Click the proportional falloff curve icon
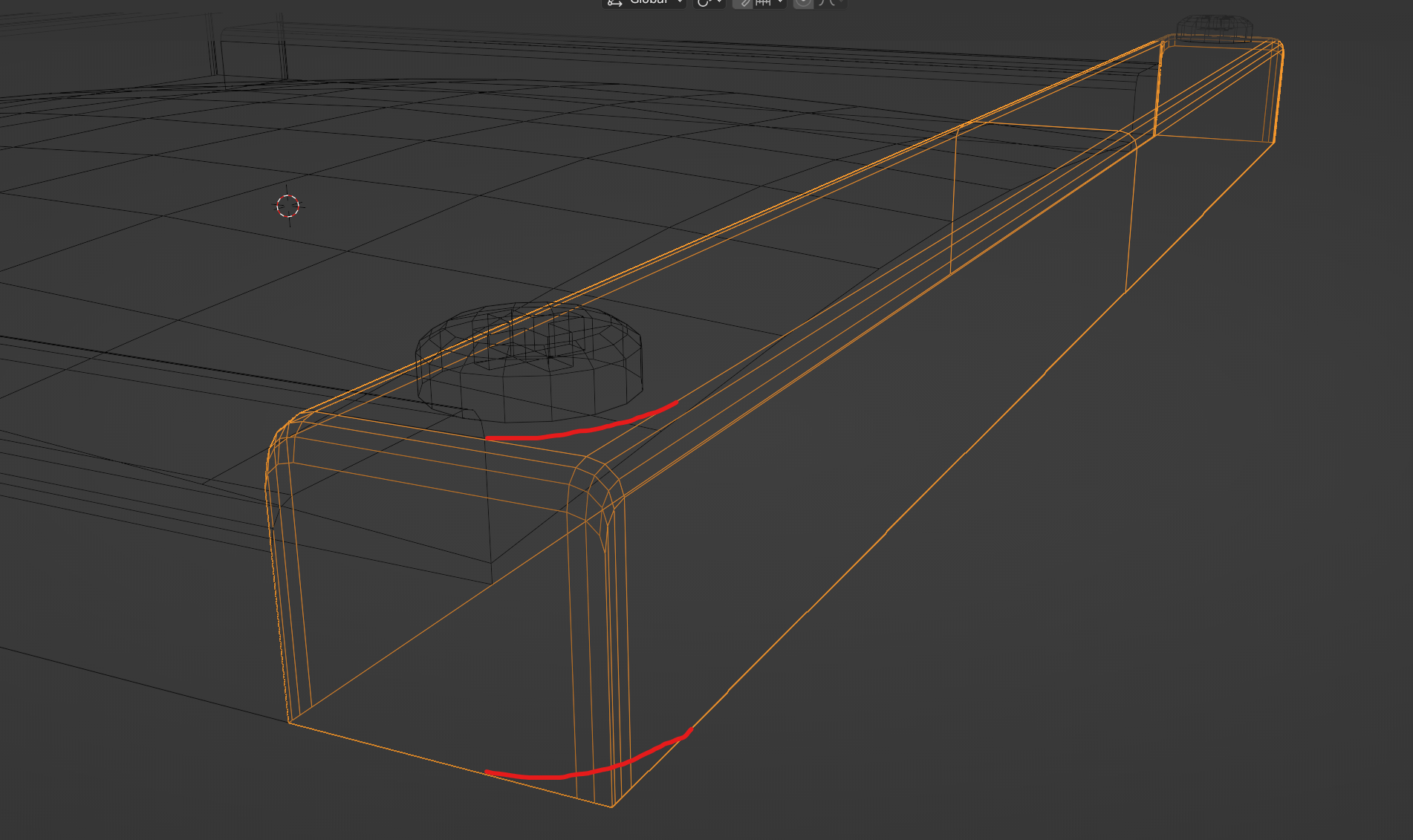1413x840 pixels. [x=821, y=4]
